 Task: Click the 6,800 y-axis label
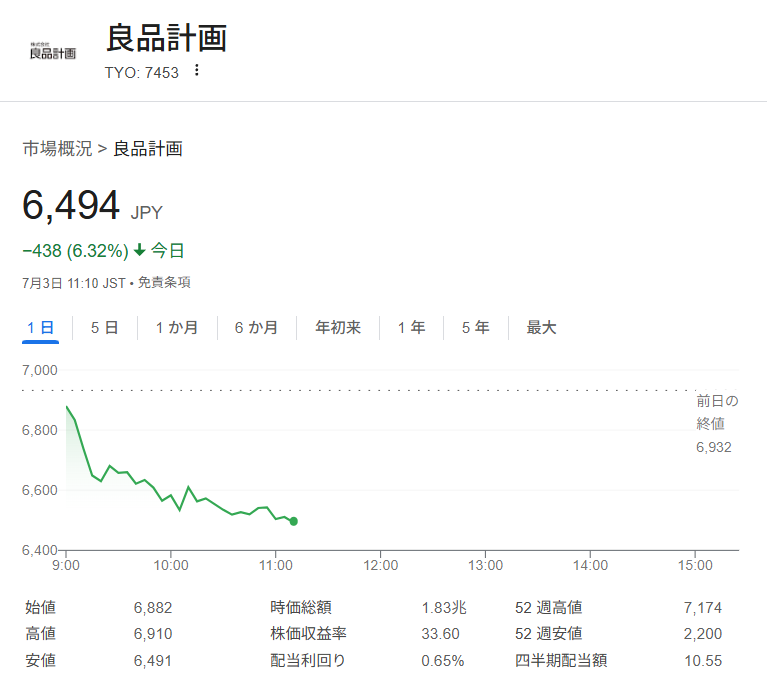point(40,431)
